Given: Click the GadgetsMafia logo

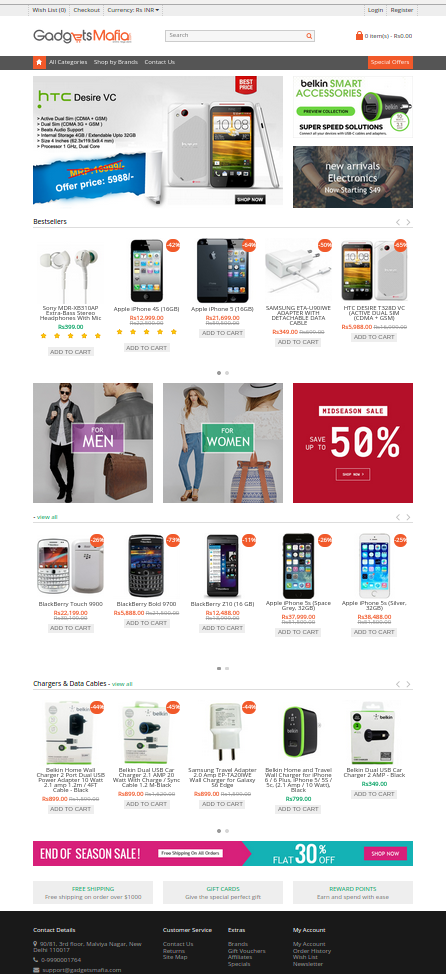Looking at the screenshot, I should 82,36.
